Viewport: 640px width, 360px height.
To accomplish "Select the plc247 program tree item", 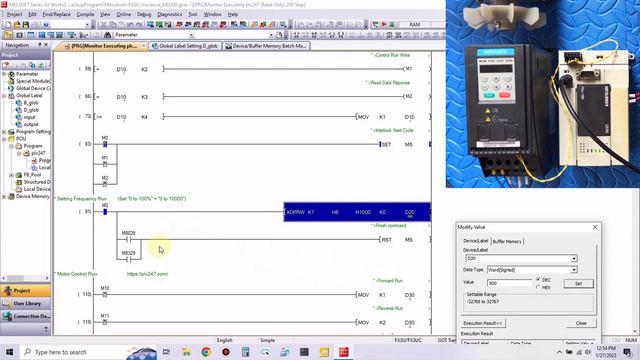I will point(38,153).
